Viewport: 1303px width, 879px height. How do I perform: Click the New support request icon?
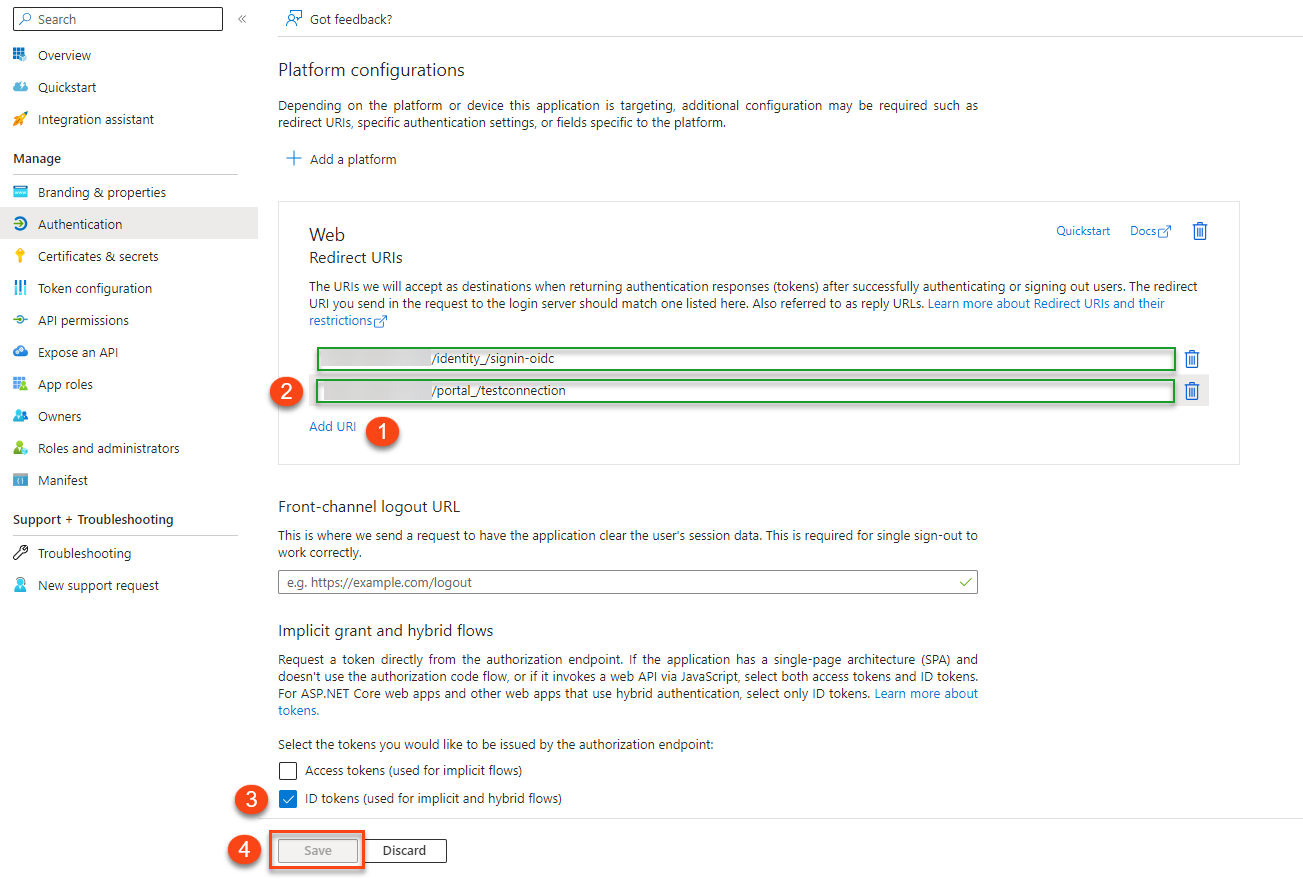point(20,585)
